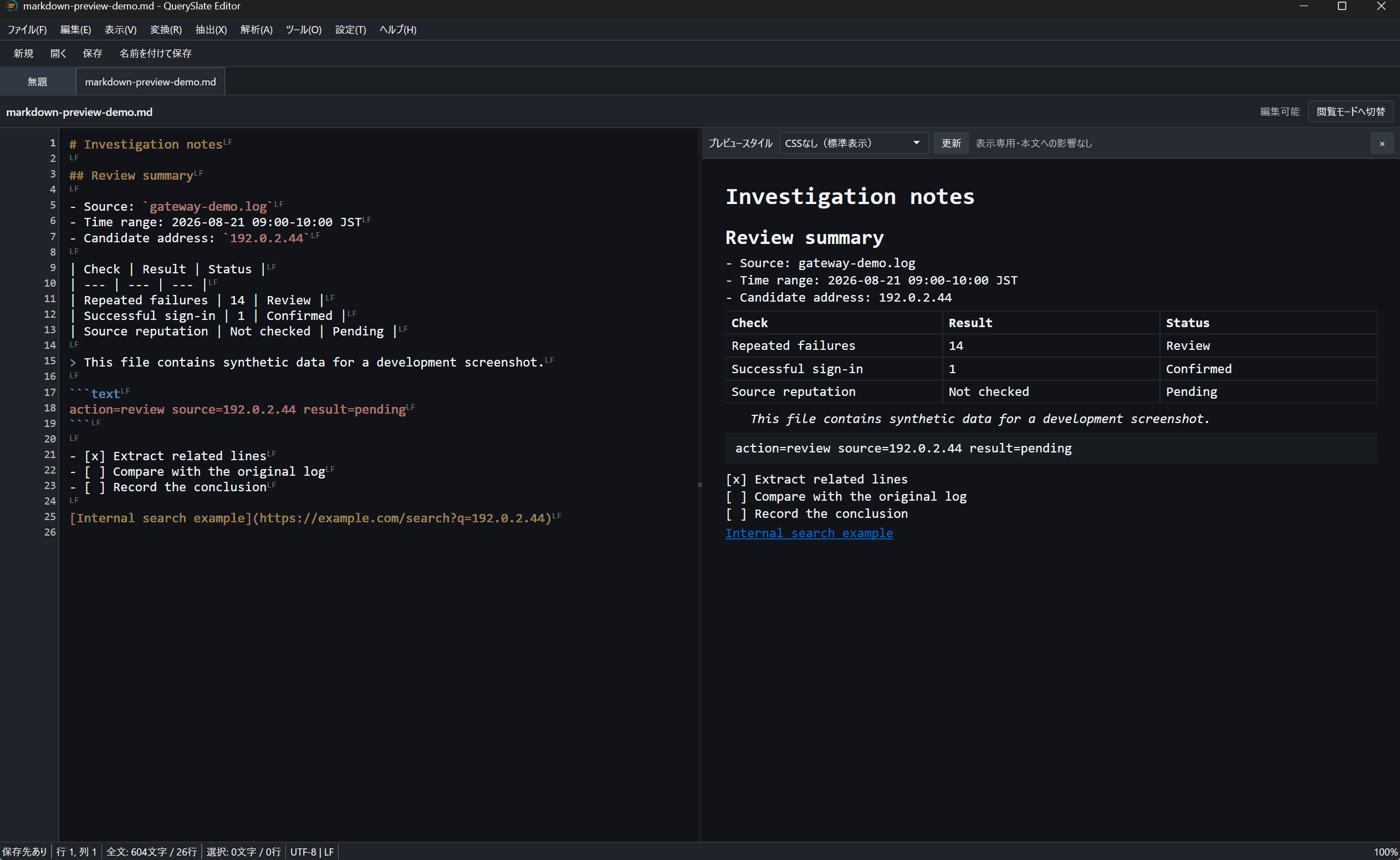The image size is (1400, 860).
Task: Click the 開く toolbar button
Action: (59, 53)
